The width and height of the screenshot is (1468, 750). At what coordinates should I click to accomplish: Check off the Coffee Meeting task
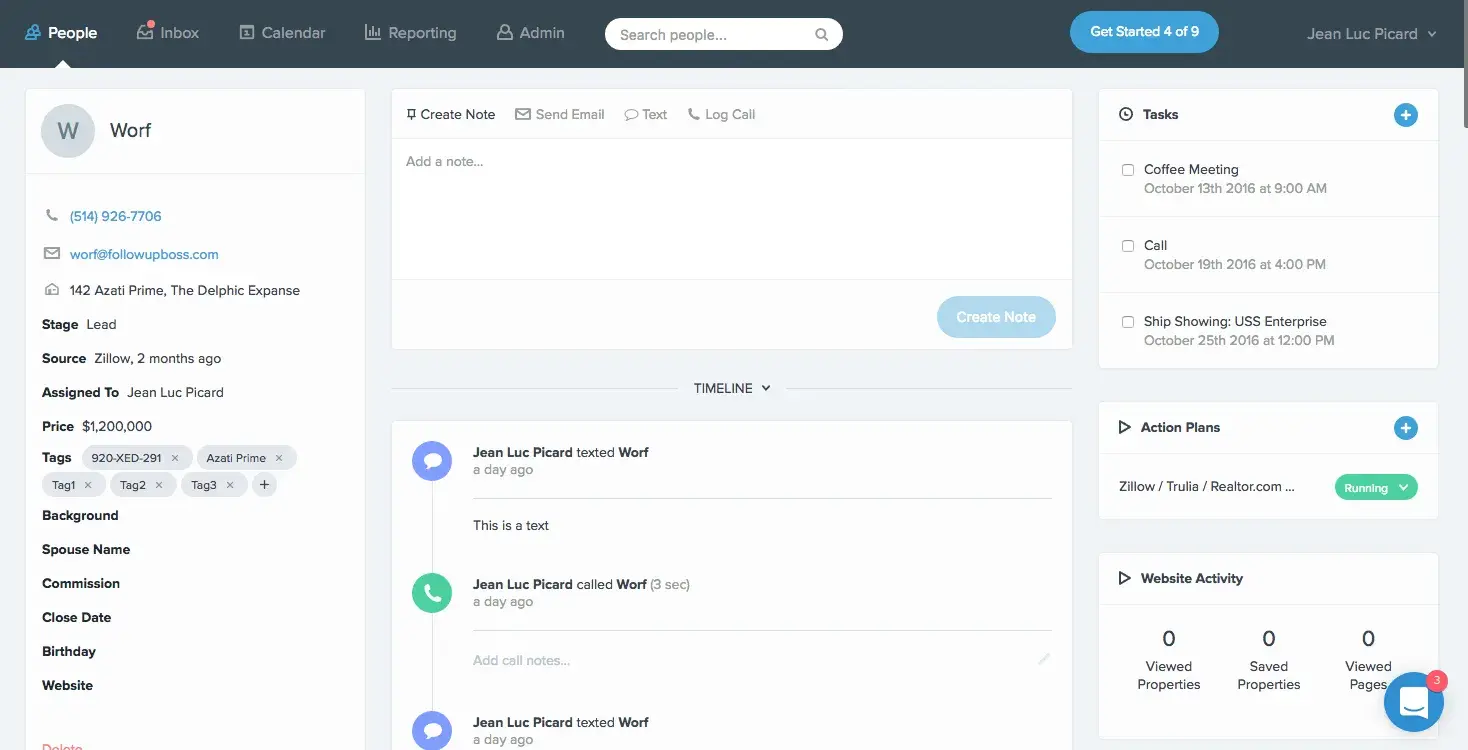[1127, 169]
